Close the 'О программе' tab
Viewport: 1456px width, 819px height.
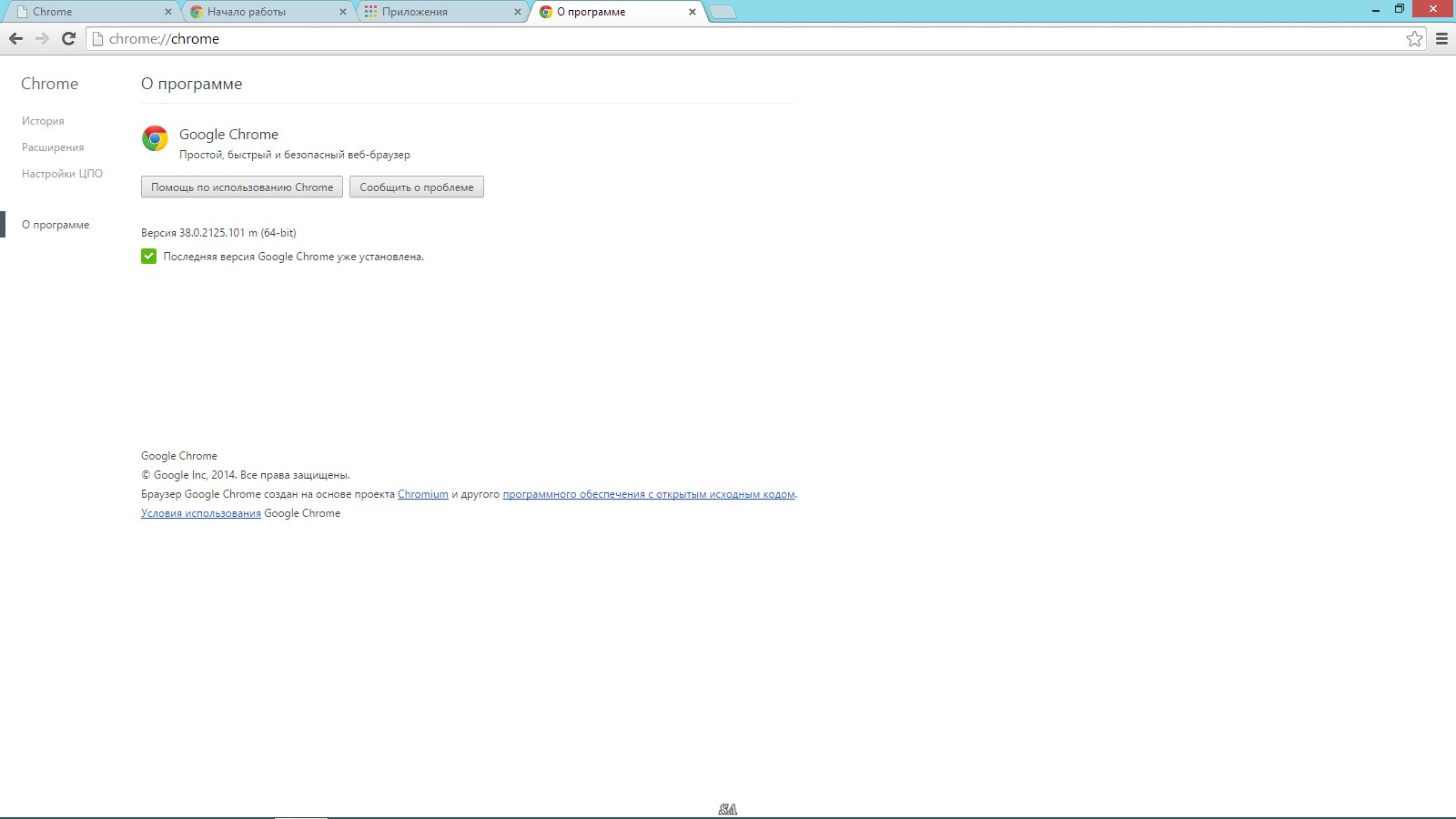(692, 12)
